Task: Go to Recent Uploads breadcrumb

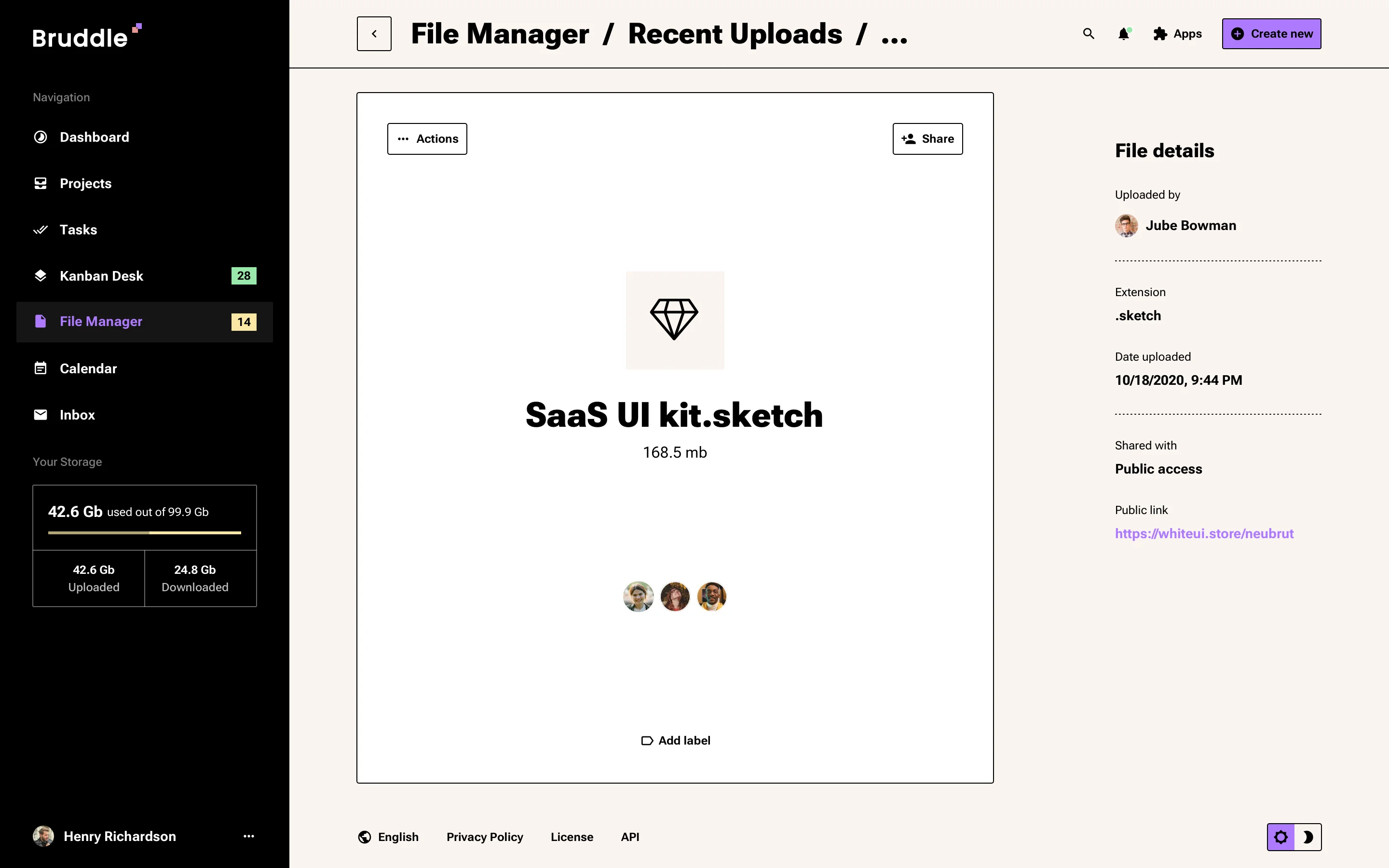Action: coord(735,34)
